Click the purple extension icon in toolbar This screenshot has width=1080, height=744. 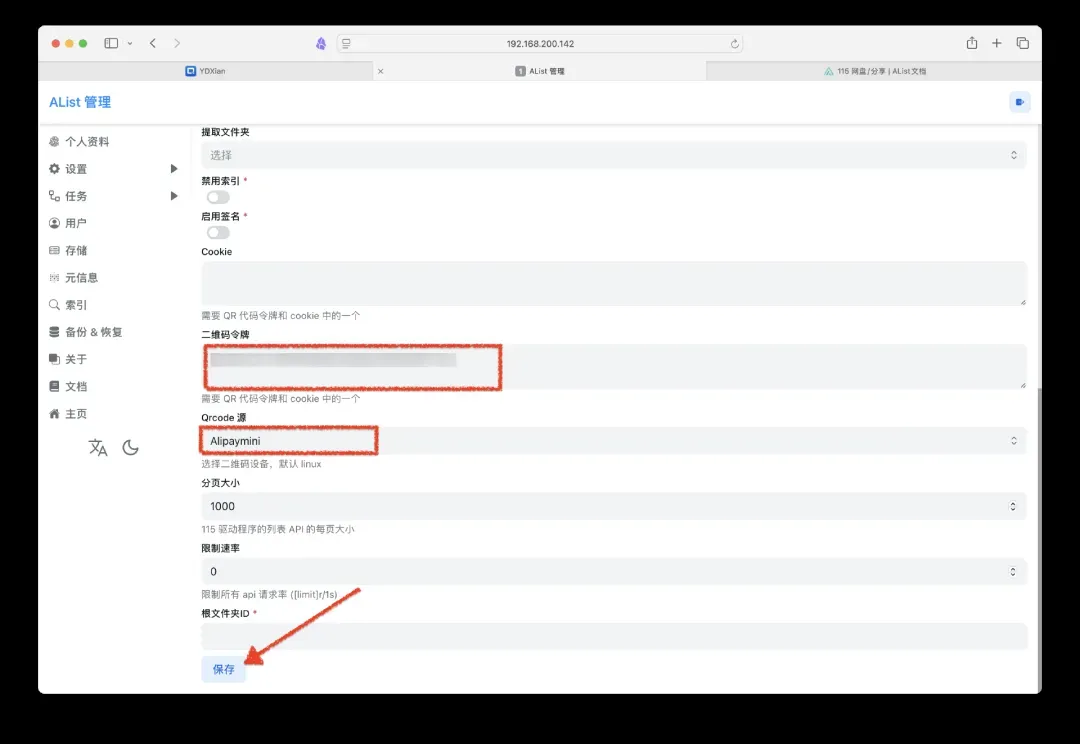tap(321, 43)
